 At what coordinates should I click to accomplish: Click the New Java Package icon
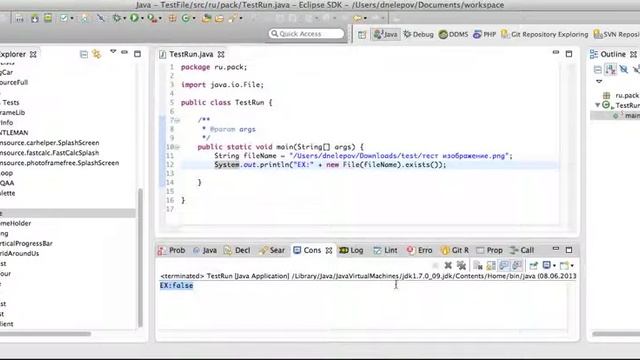172,18
